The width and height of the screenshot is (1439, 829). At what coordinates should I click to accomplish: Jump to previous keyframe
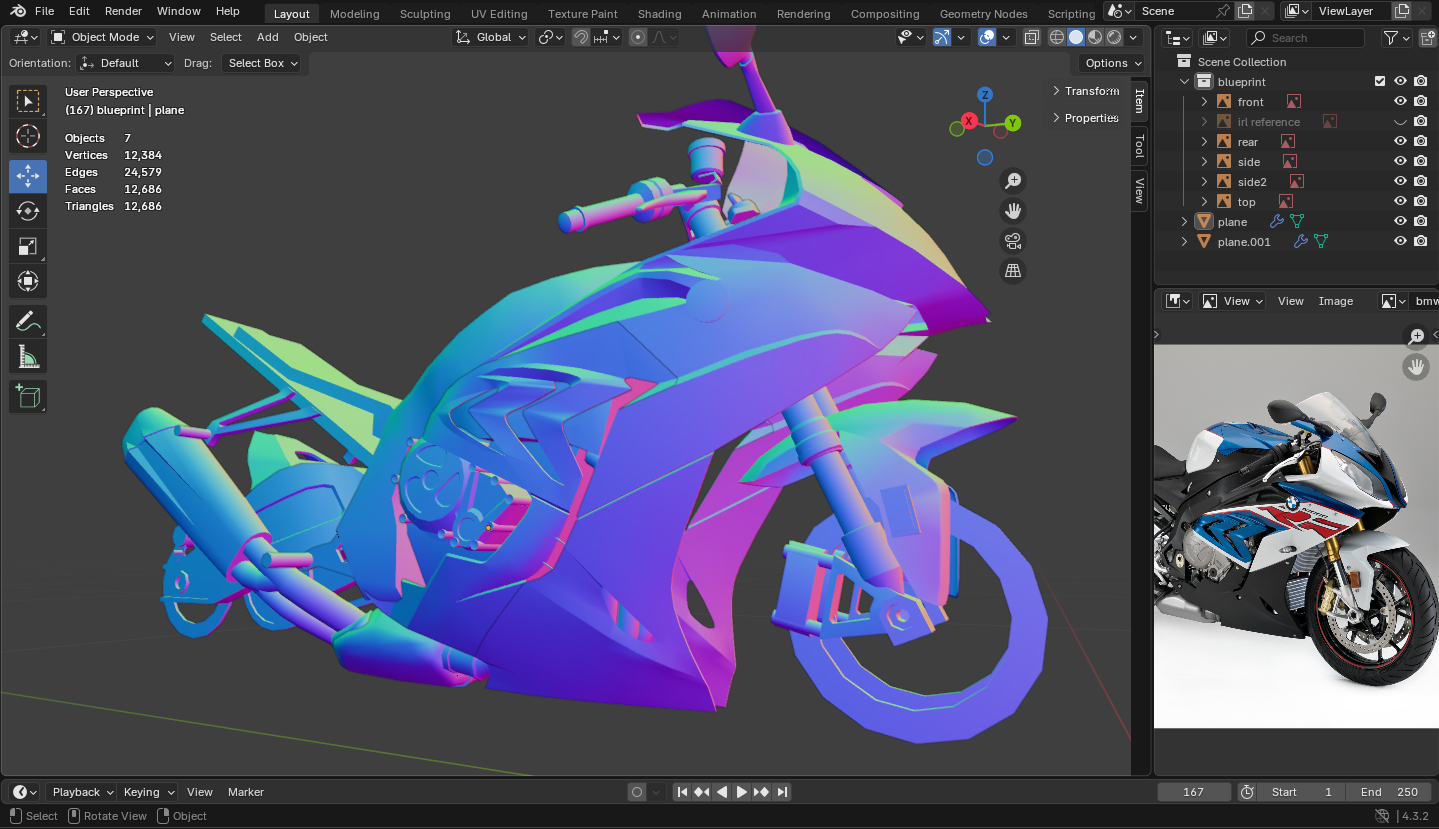coord(702,792)
